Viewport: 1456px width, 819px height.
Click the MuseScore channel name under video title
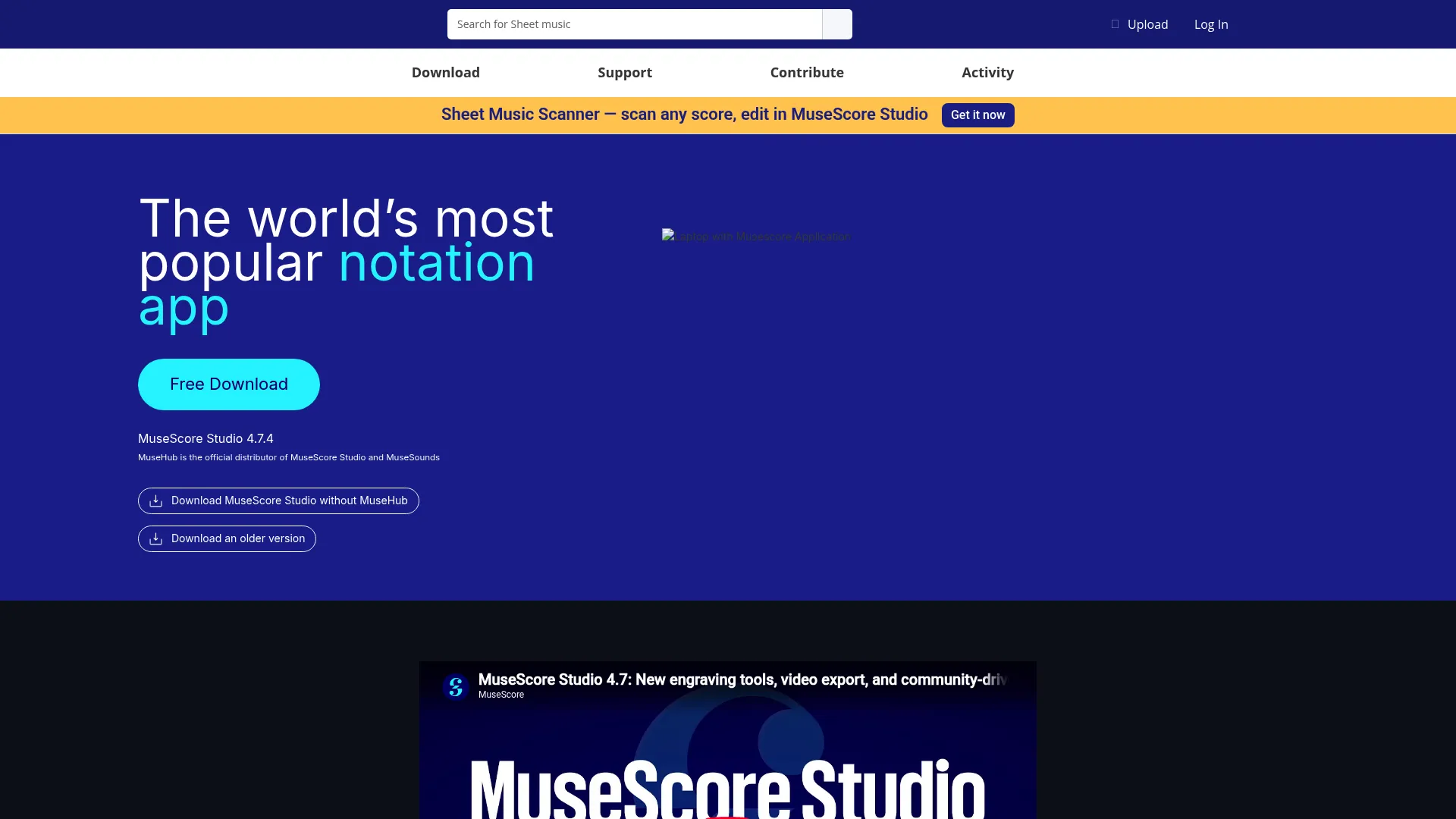pyautogui.click(x=501, y=695)
